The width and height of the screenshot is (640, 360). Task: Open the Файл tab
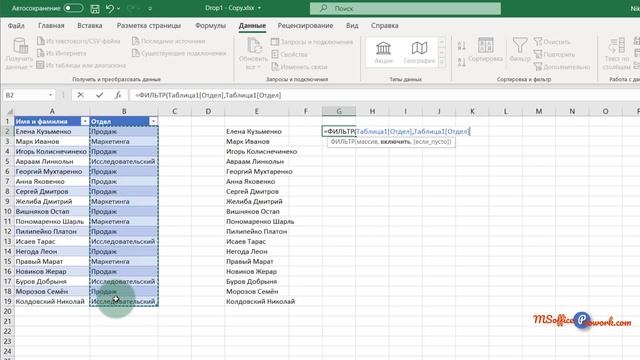click(x=16, y=25)
